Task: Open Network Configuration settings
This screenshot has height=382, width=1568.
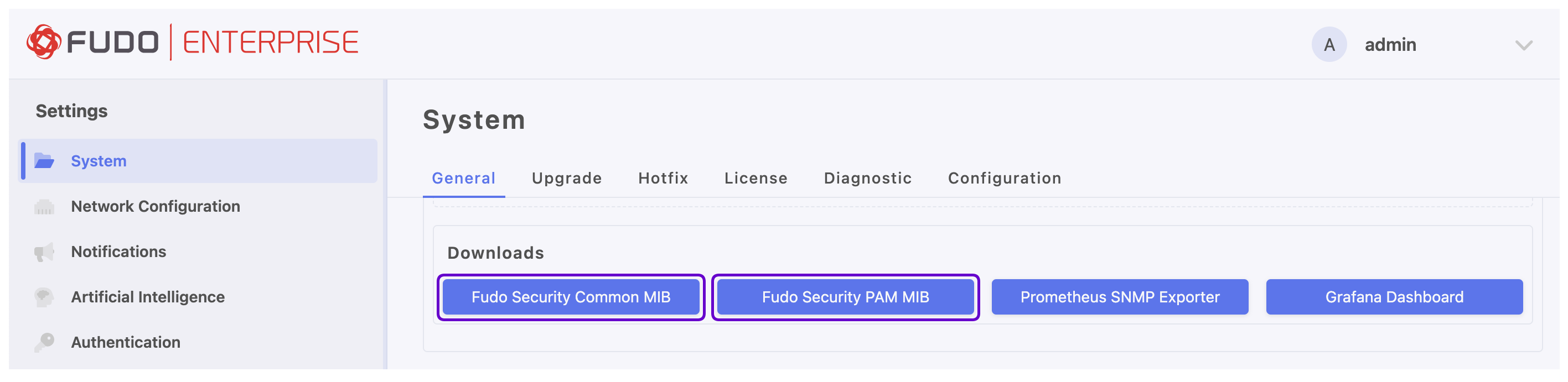Action: click(155, 207)
